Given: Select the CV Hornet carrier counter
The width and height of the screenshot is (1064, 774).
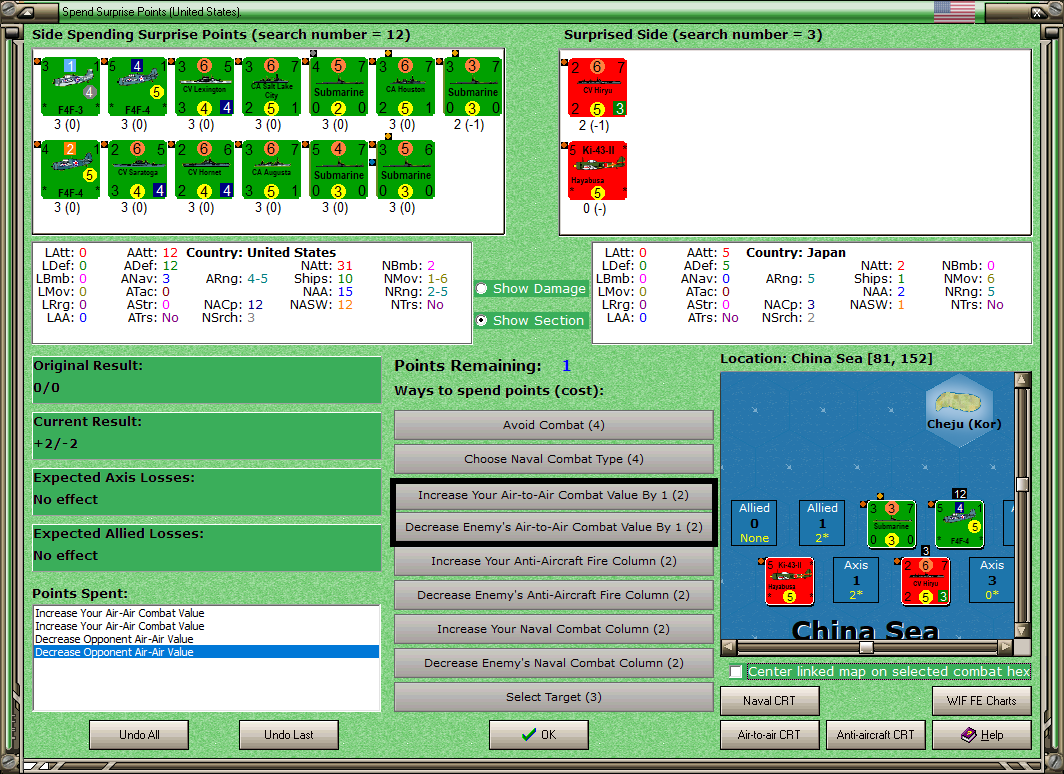Looking at the screenshot, I should (x=205, y=170).
